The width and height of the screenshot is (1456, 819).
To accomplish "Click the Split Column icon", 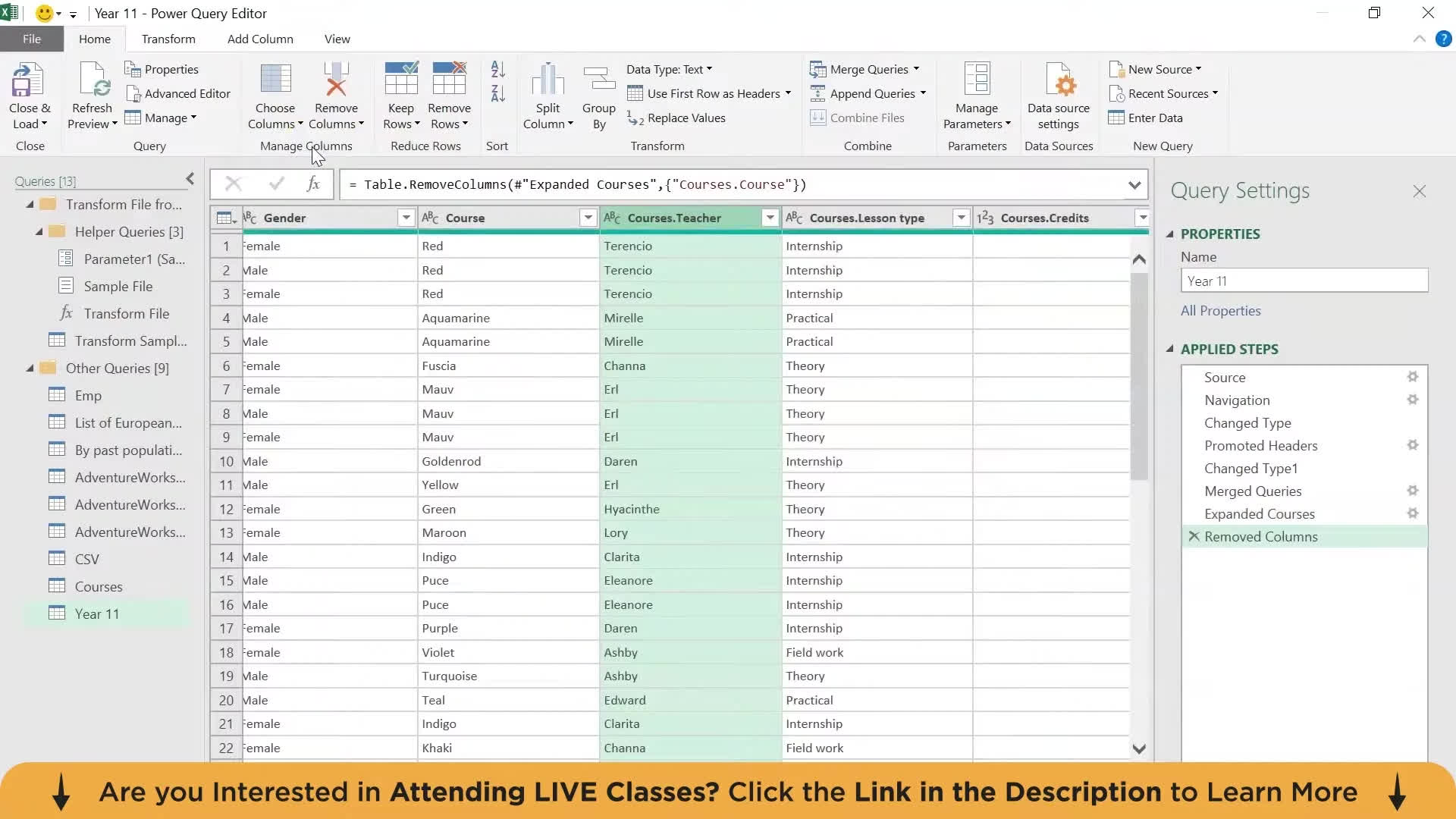I will tap(548, 80).
